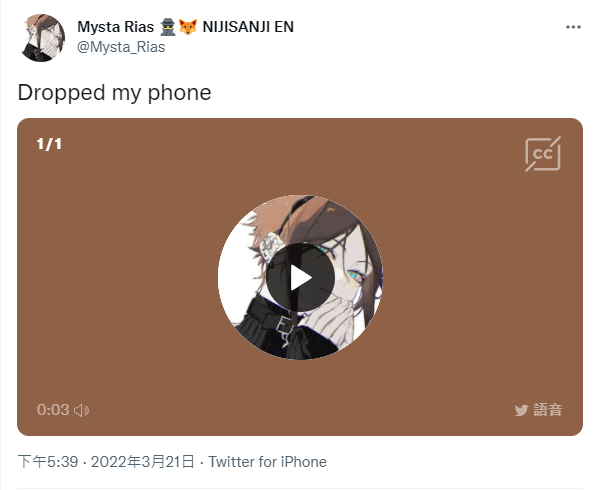Click Mysta Rias profile avatar

click(41, 38)
